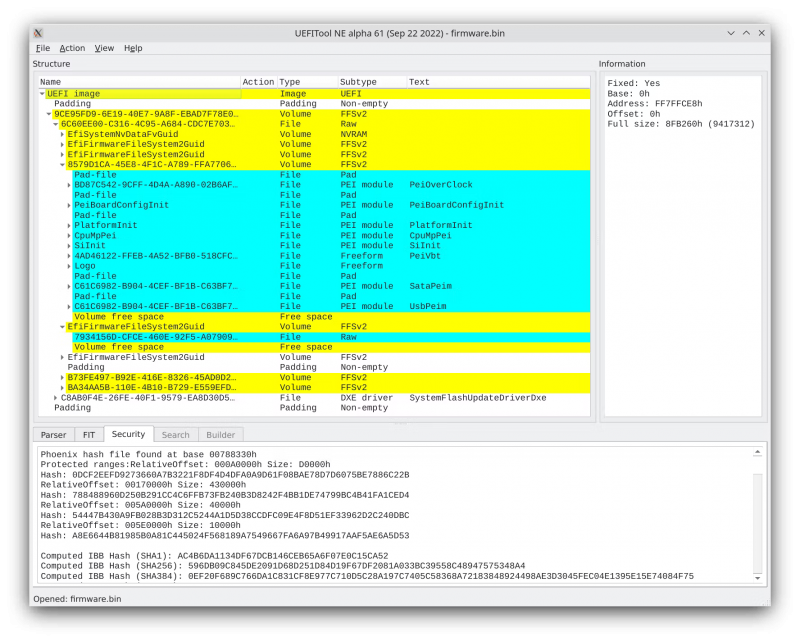Screen dimensions: 800x641
Task: Open the File menu
Action: point(43,48)
